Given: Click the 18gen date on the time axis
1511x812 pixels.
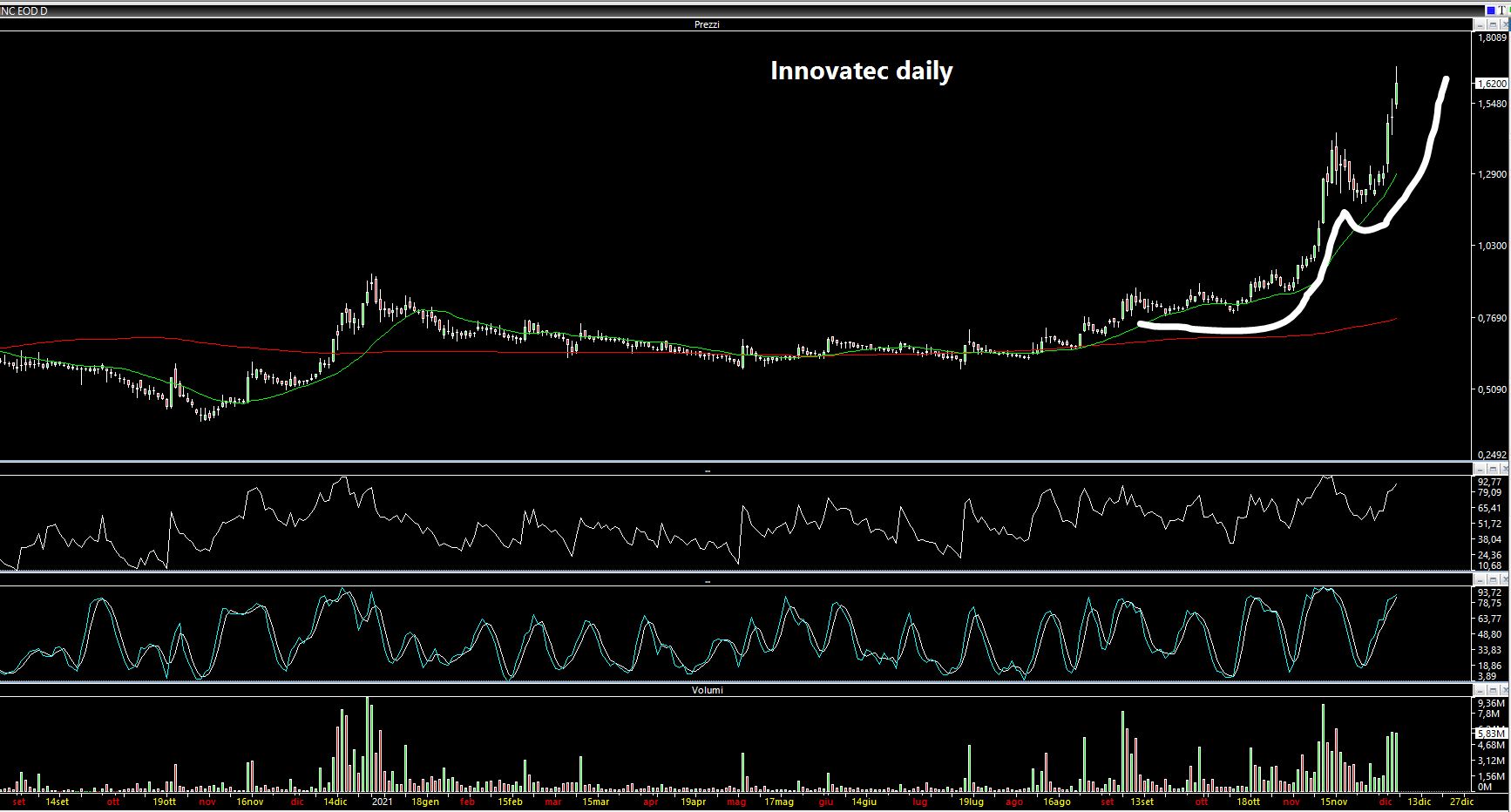Looking at the screenshot, I should click(425, 802).
